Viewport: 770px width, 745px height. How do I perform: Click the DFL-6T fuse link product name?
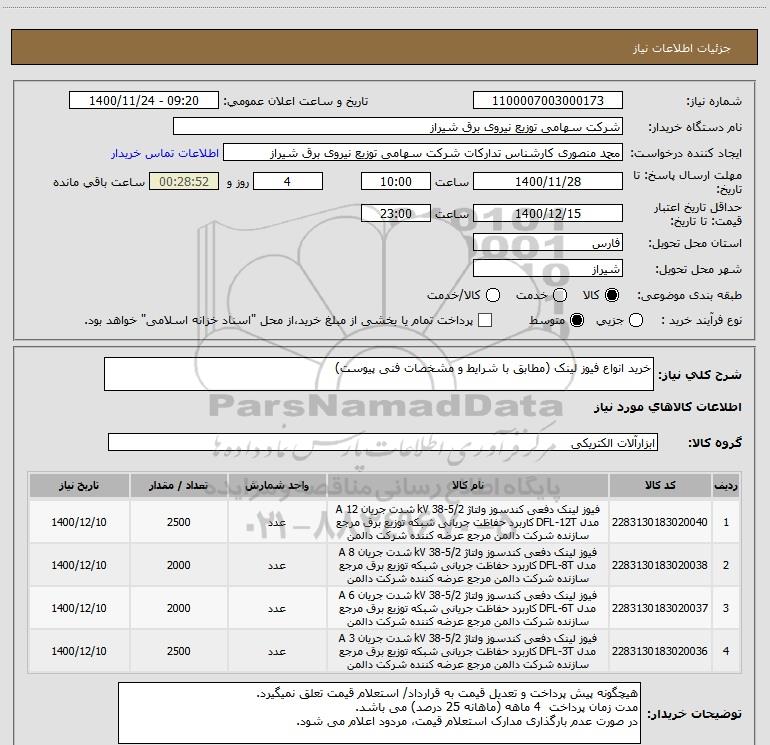[x=468, y=608]
